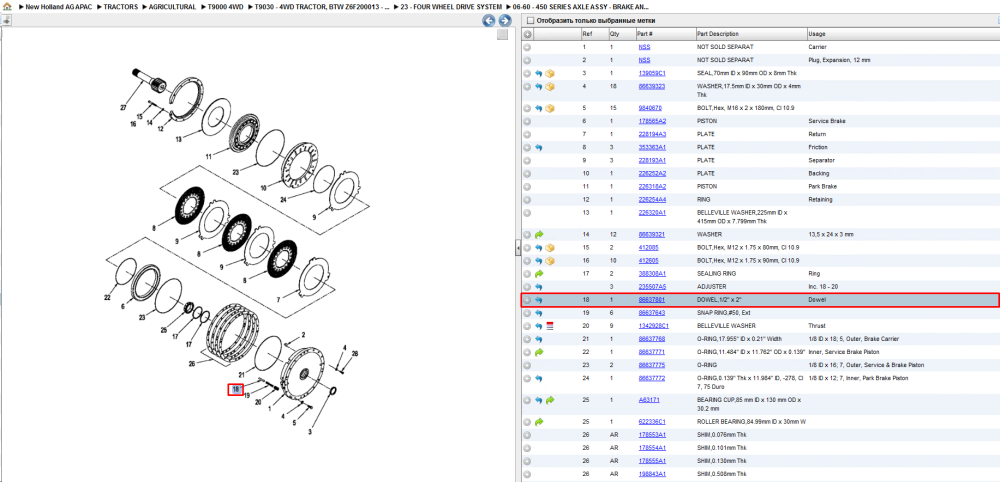Sort table by 'Usage' column header
The width and height of the screenshot is (1000, 482).
pyautogui.click(x=902, y=34)
